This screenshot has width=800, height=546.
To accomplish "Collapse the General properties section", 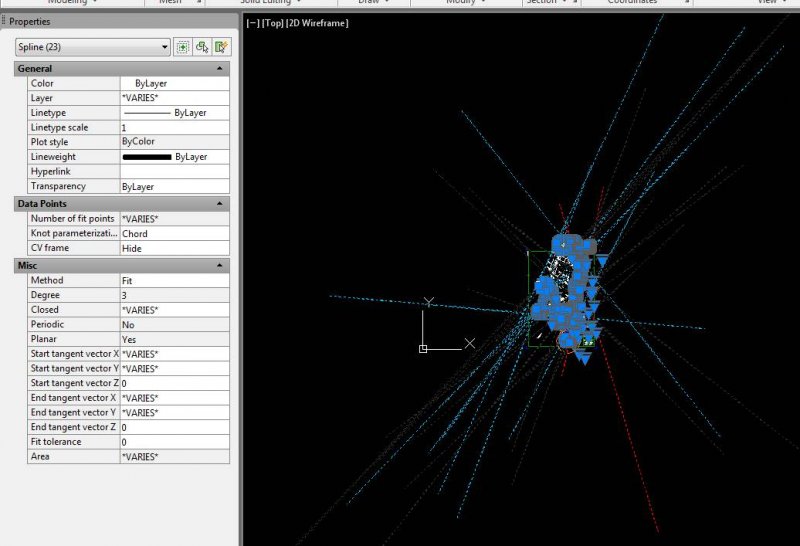I will click(220, 69).
